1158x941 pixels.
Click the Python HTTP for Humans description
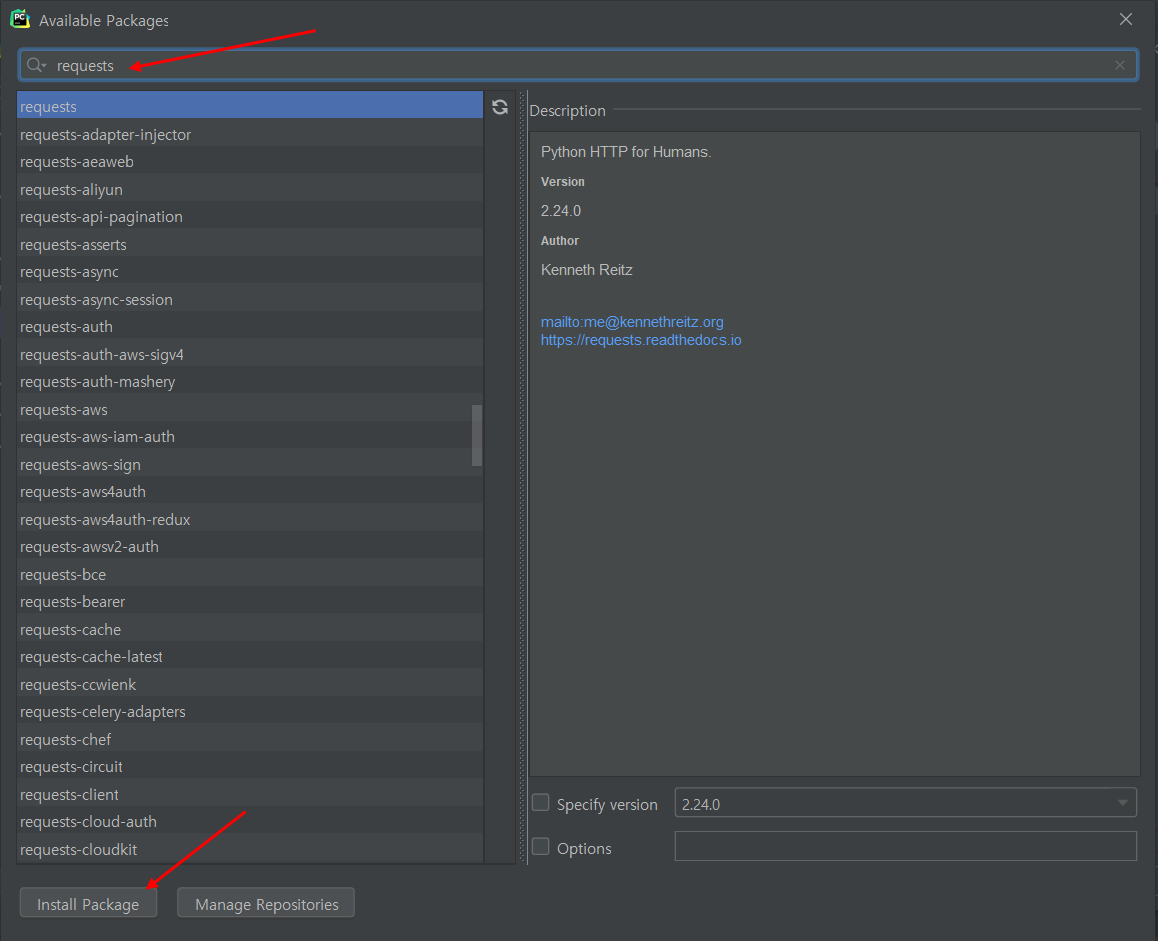click(x=626, y=152)
